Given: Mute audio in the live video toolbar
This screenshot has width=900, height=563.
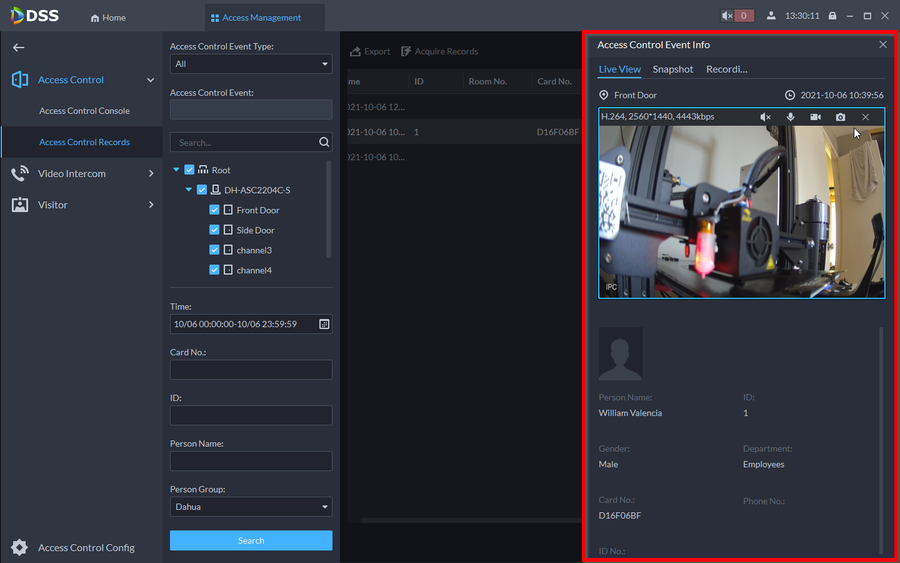Looking at the screenshot, I should tap(765, 117).
